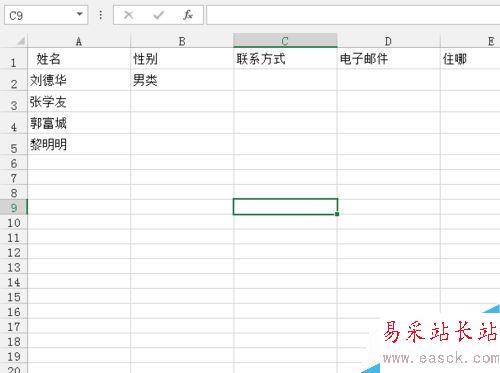Click the Cancel X icon in formula bar

(x=129, y=15)
